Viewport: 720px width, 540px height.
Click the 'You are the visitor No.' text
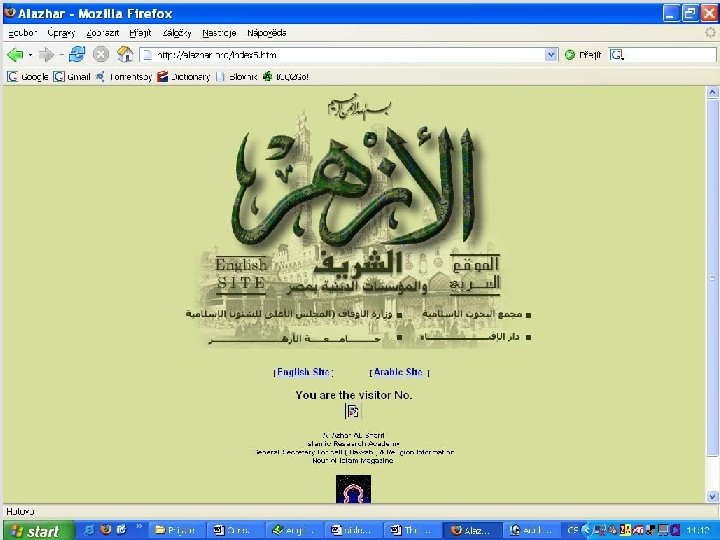(354, 395)
